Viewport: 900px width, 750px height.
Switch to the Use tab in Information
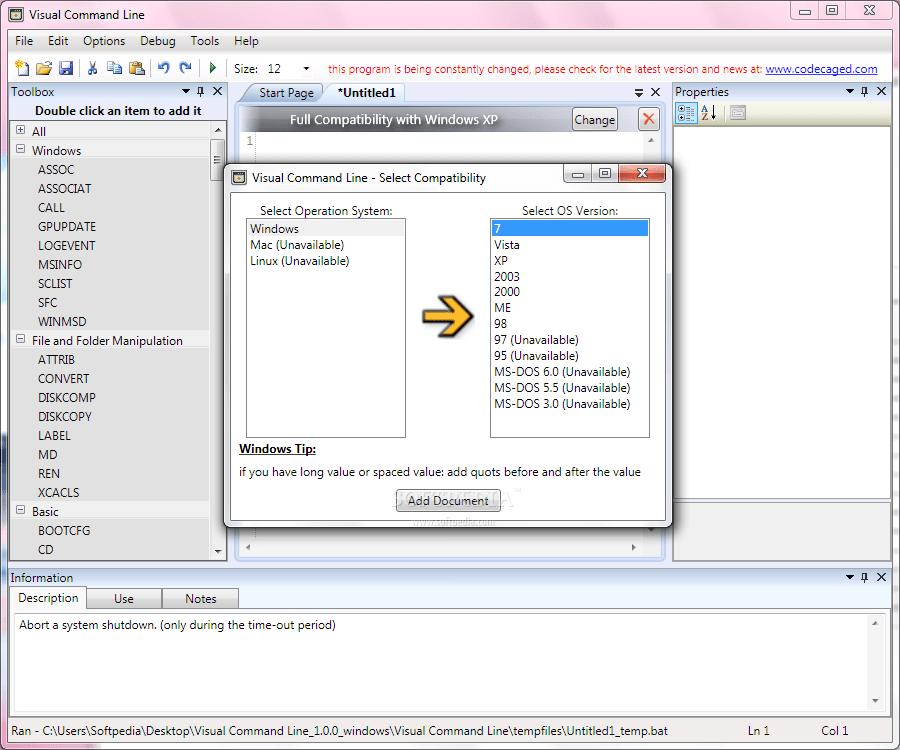click(124, 599)
